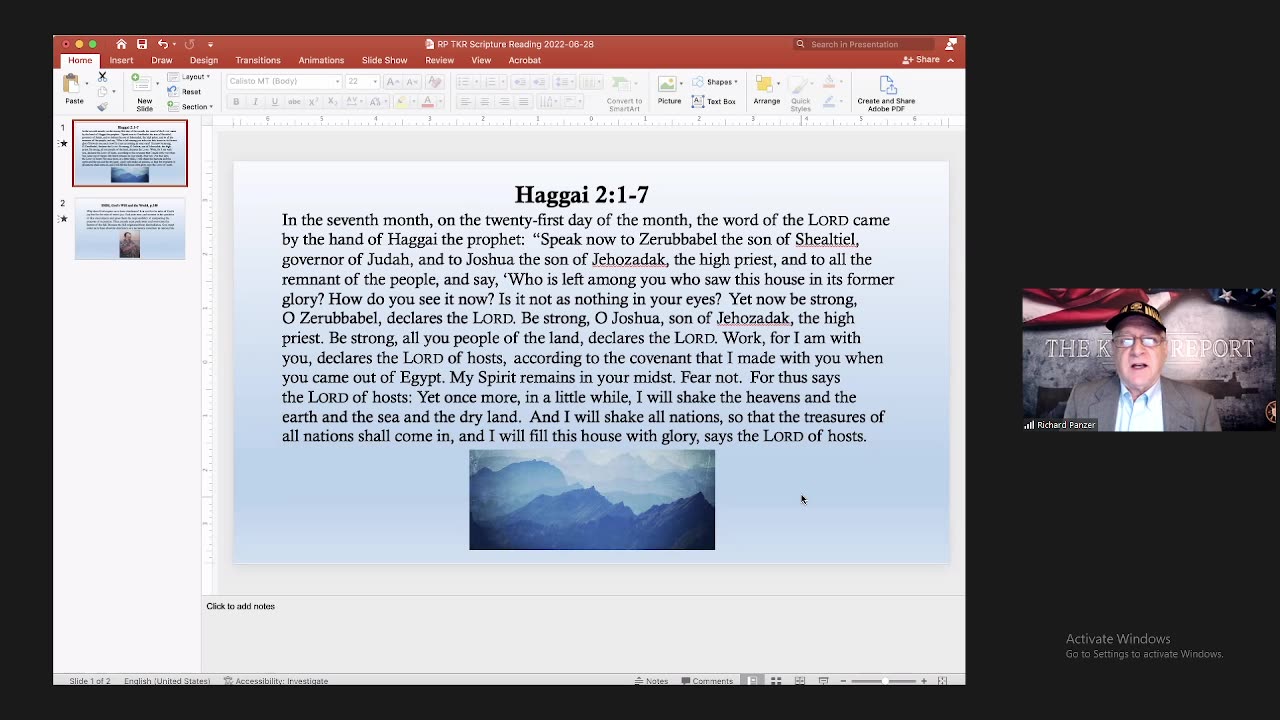Viewport: 1280px width, 720px height.
Task: Clear all formatting
Action: 434,81
